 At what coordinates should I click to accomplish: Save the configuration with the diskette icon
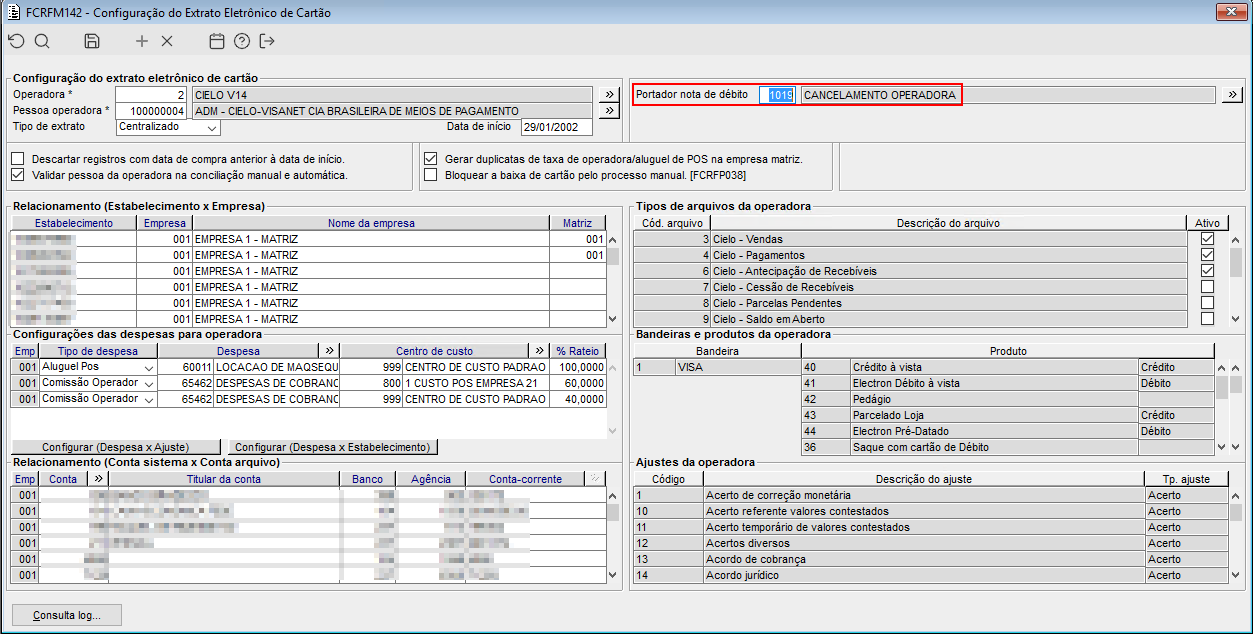(92, 41)
